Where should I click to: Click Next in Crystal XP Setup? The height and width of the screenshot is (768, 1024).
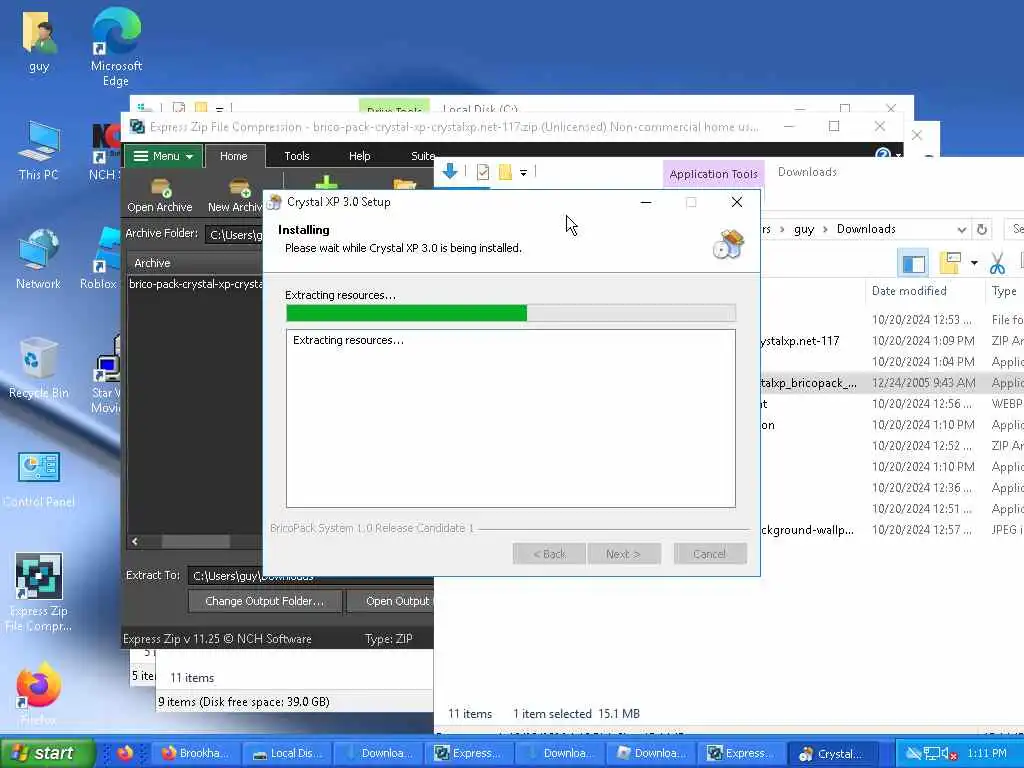623,554
